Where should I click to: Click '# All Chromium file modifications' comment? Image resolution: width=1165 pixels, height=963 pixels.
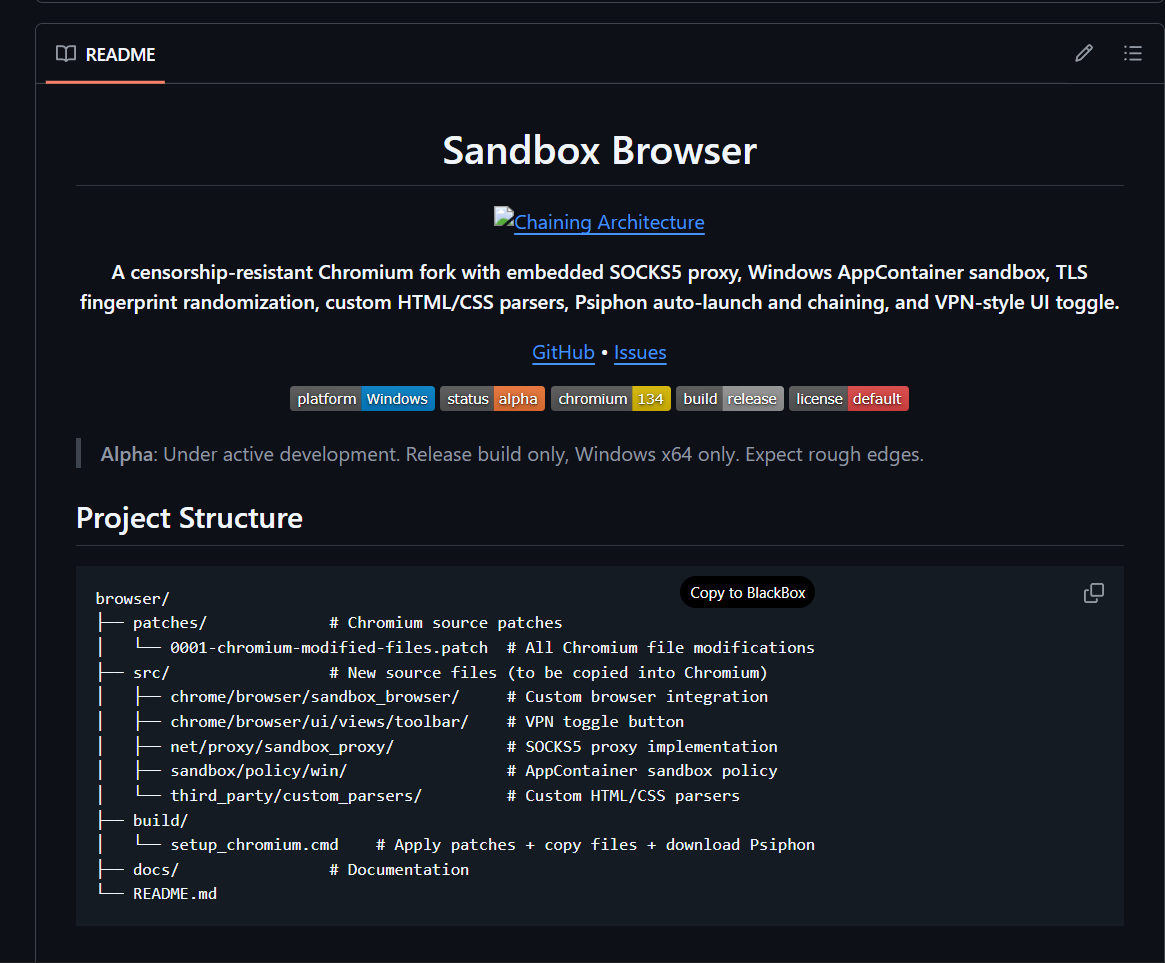click(661, 647)
